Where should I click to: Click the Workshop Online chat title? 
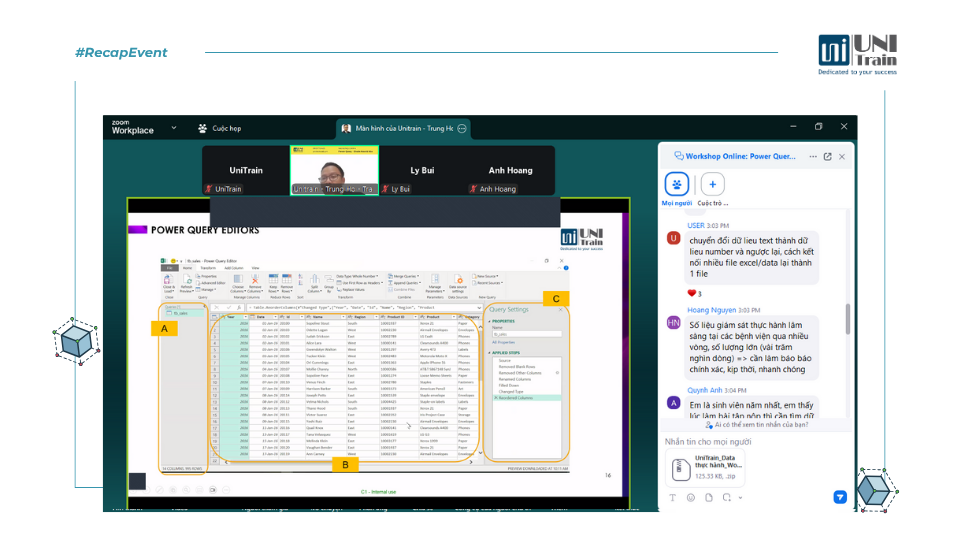pos(740,156)
